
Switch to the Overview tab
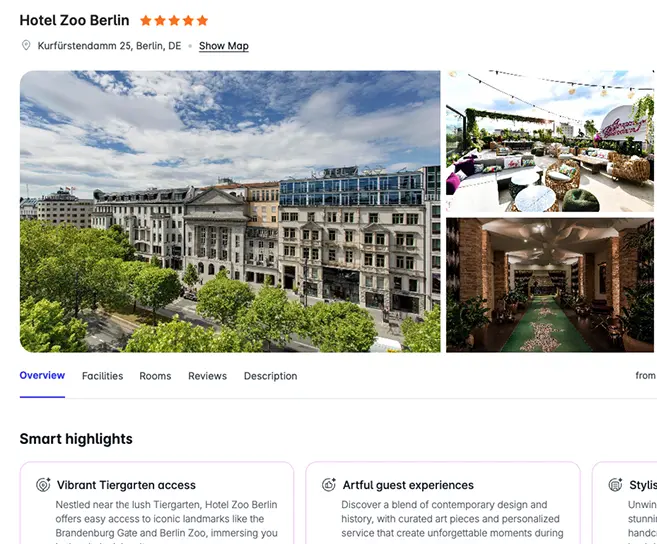point(42,376)
